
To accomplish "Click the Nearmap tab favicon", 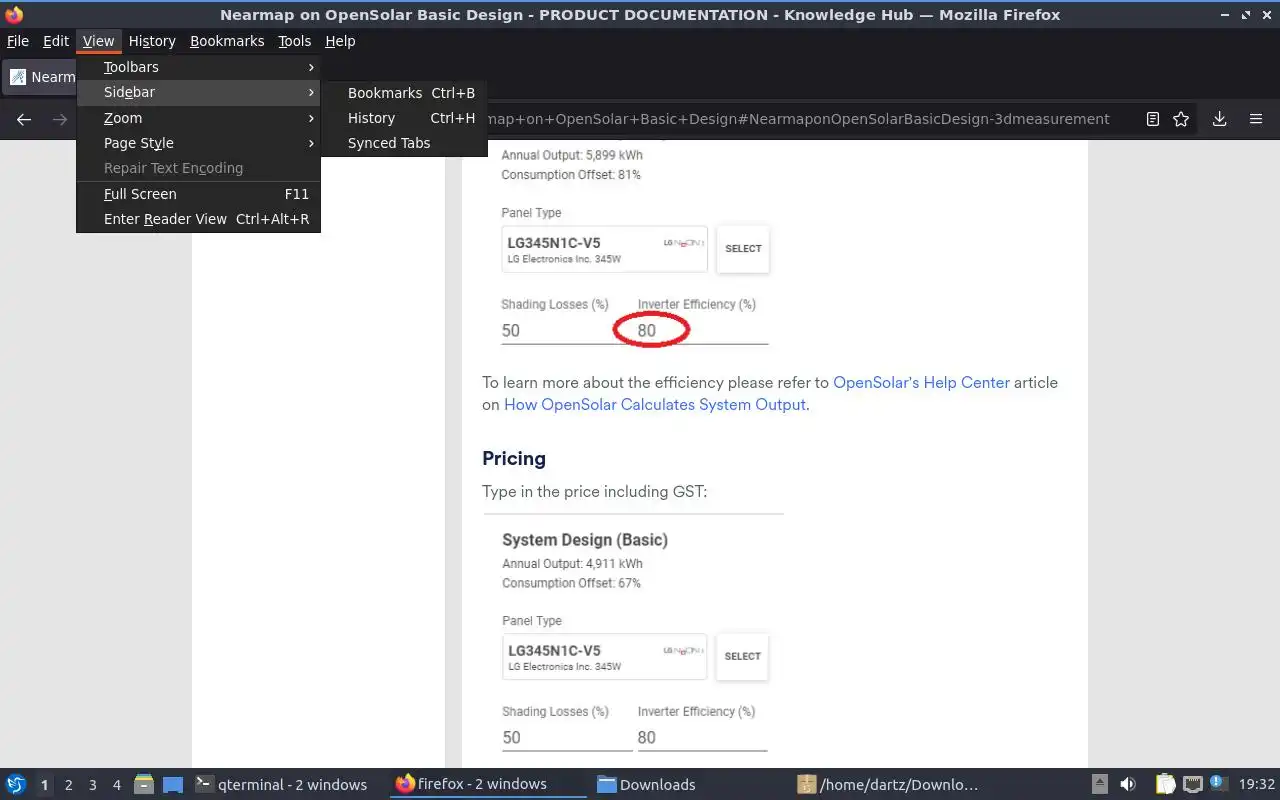I will (x=17, y=77).
